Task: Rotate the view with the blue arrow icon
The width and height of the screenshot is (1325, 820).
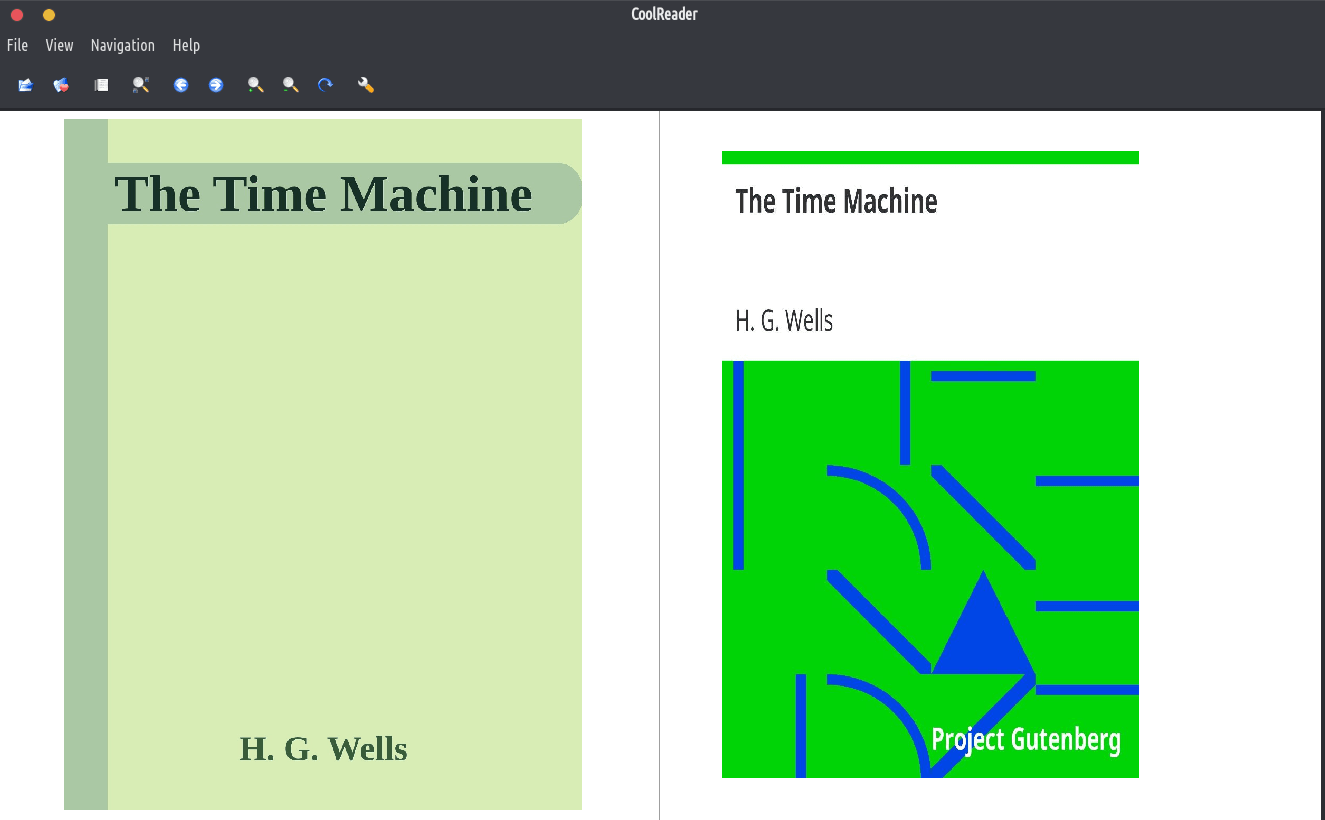Action: coord(325,85)
